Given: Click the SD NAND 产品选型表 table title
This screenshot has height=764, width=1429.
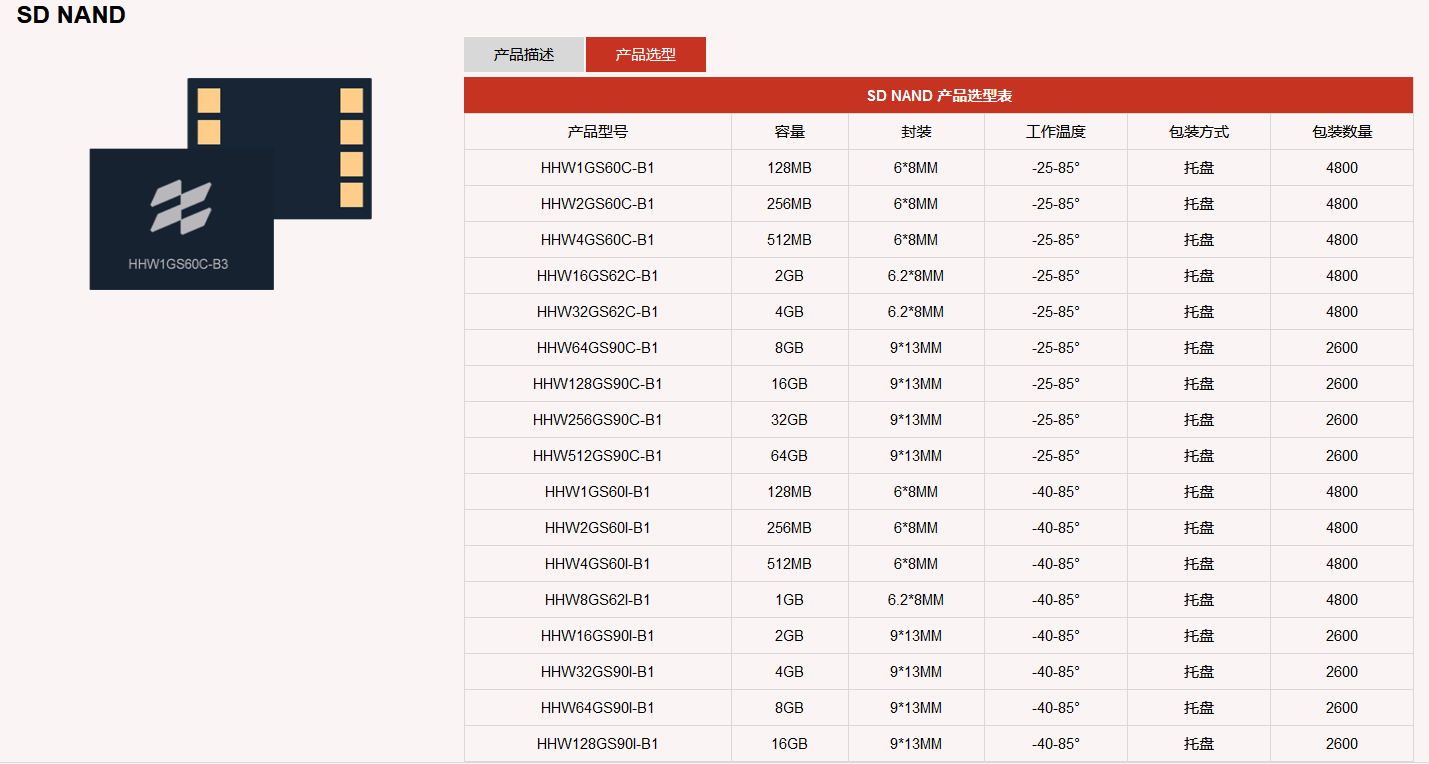Looking at the screenshot, I should tap(939, 96).
